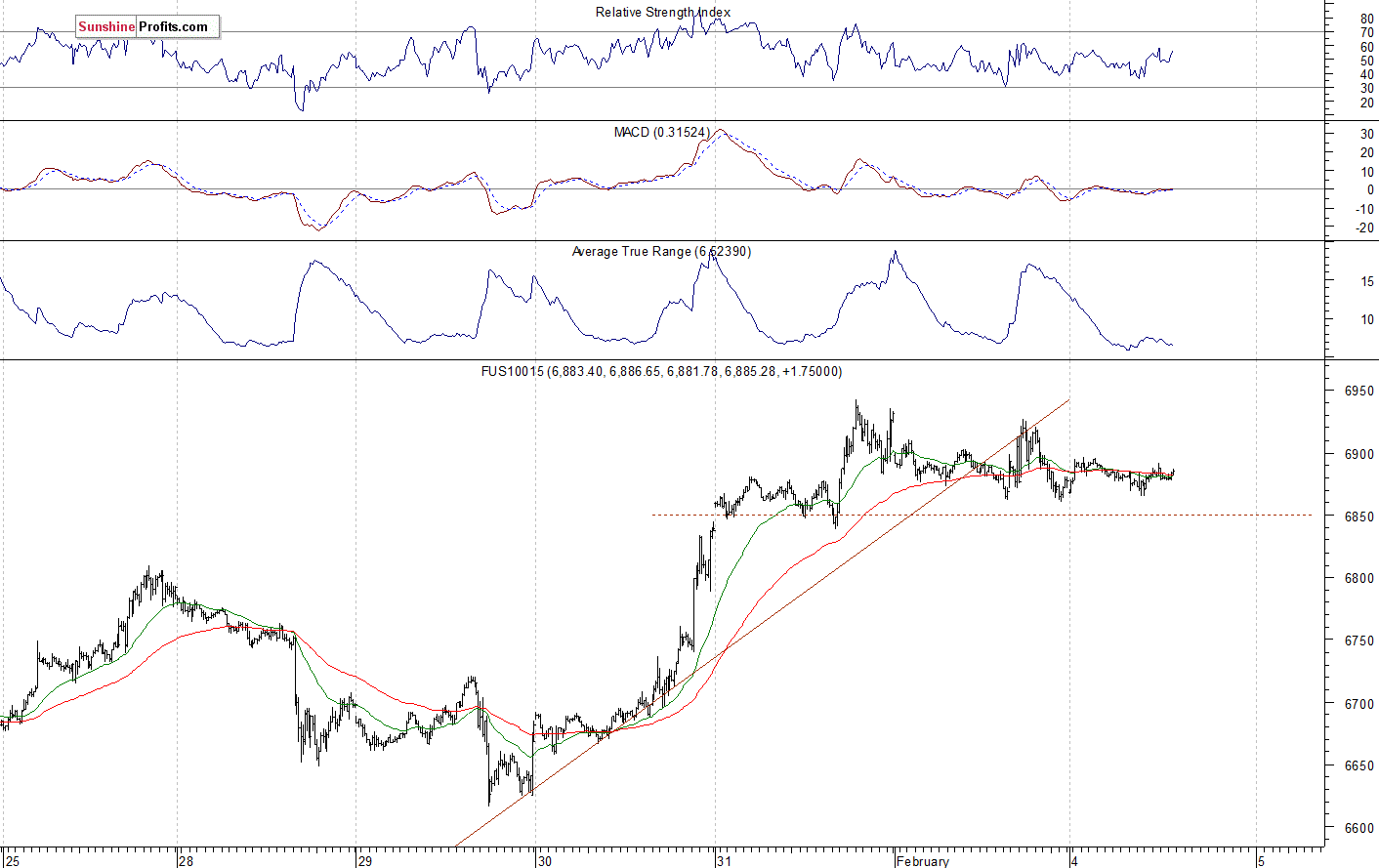This screenshot has width=1379, height=868.
Task: Click the ATR axis value 10
Action: pos(1366,319)
